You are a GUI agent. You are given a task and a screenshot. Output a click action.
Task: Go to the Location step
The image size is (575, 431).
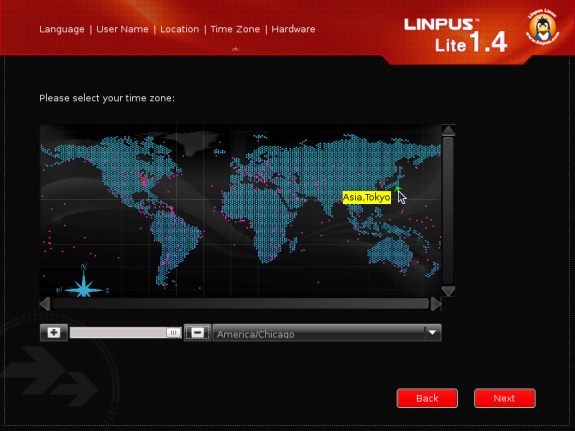179,29
